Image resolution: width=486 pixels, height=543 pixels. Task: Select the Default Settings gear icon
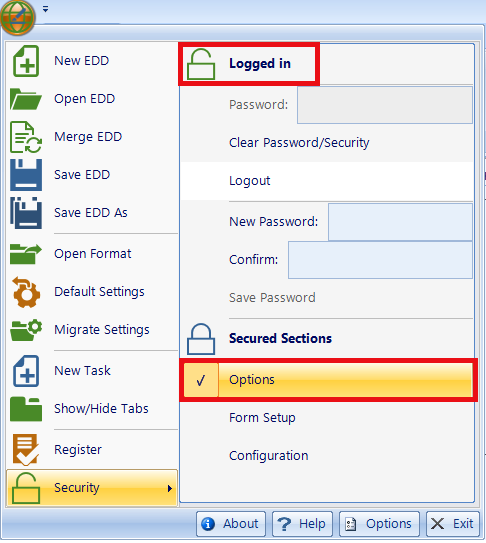click(x=26, y=292)
